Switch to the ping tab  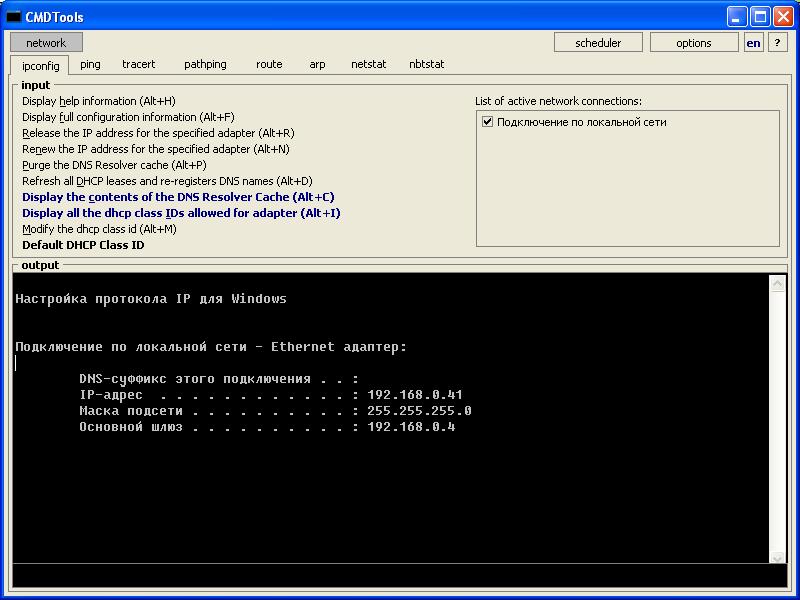[x=90, y=64]
